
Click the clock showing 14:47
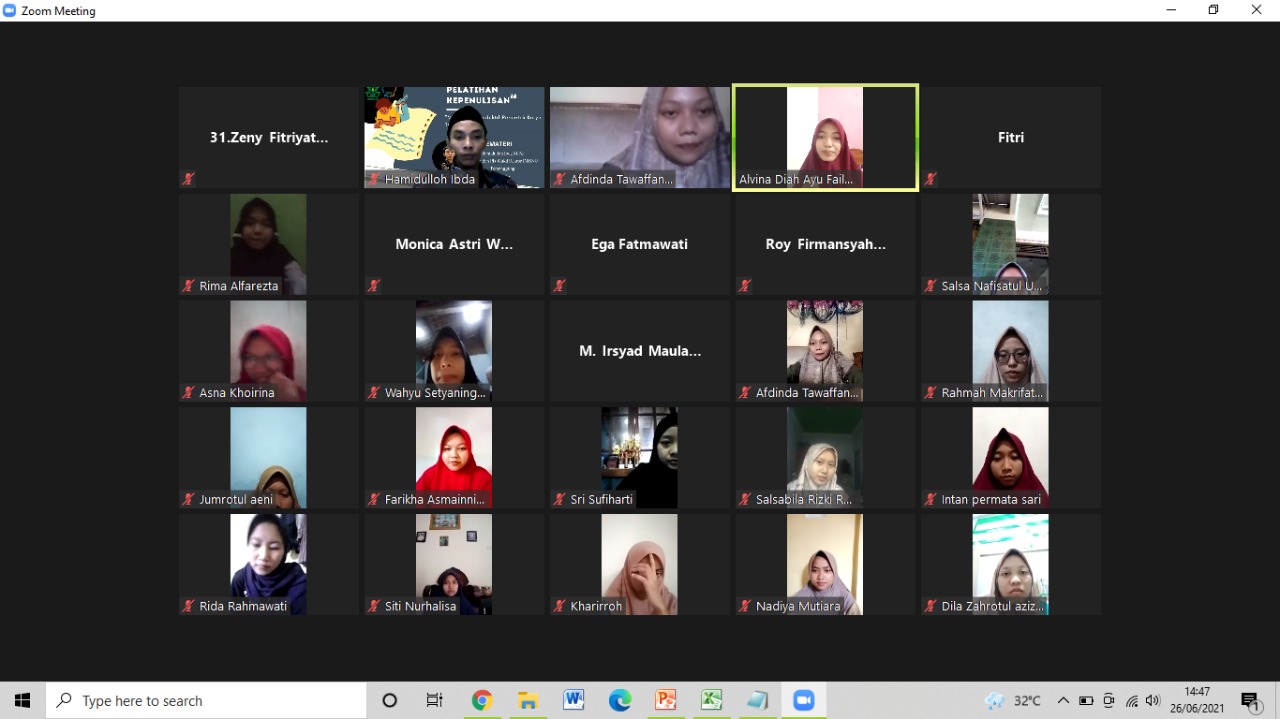point(1197,700)
